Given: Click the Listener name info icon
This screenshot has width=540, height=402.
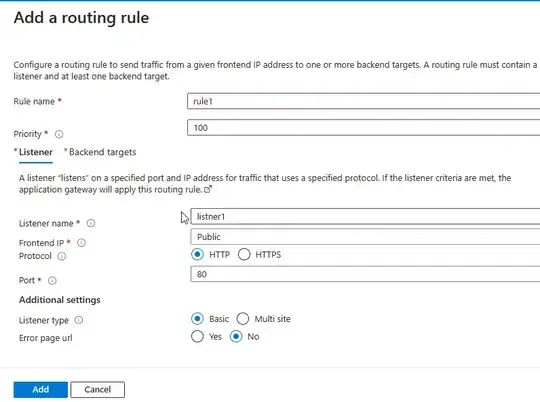Looking at the screenshot, I should [x=91, y=223].
